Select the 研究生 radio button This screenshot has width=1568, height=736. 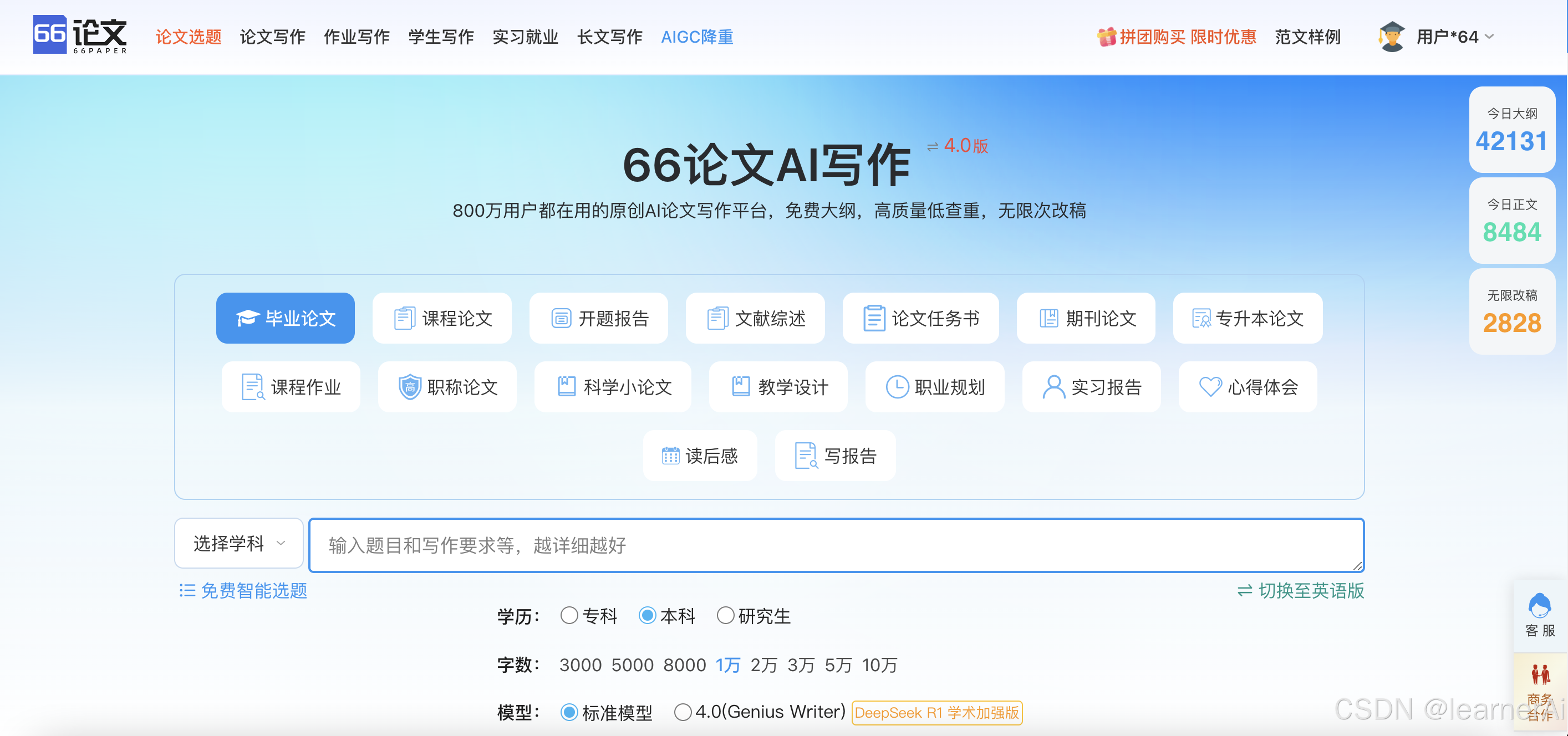[725, 616]
